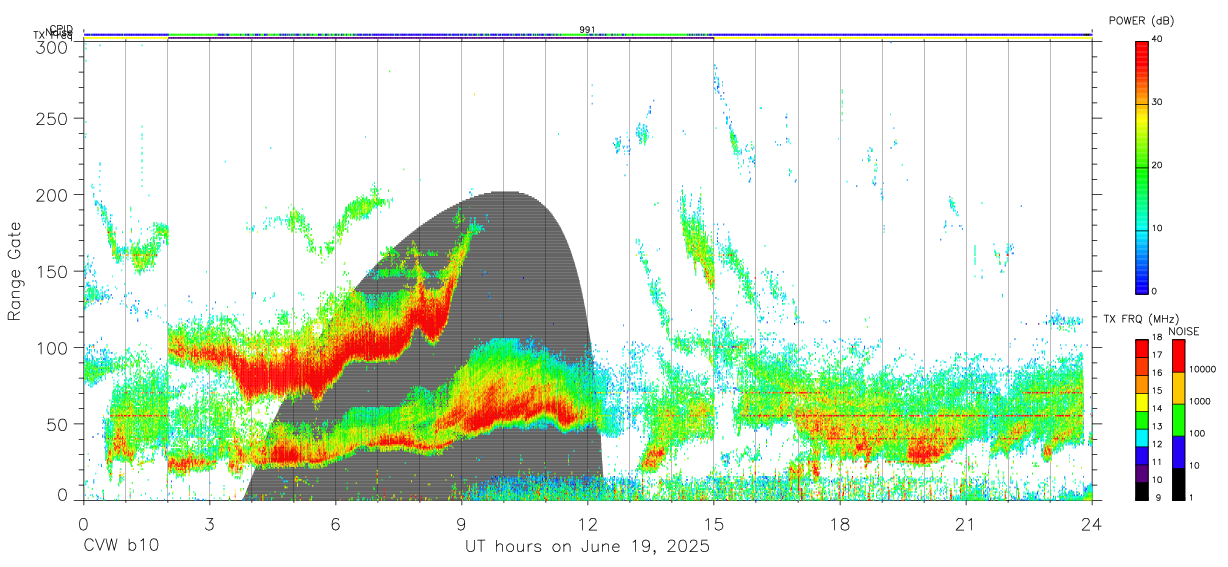Viewport: 1228px width, 567px height.
Task: Click the NOISE legend title
Action: (x=1183, y=331)
